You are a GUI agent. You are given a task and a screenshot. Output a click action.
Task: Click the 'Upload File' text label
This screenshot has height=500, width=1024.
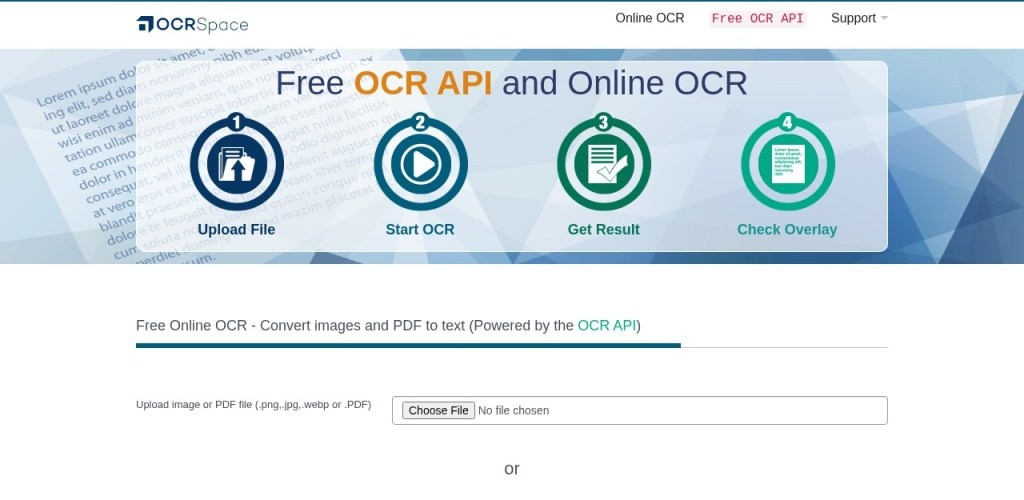(x=236, y=229)
